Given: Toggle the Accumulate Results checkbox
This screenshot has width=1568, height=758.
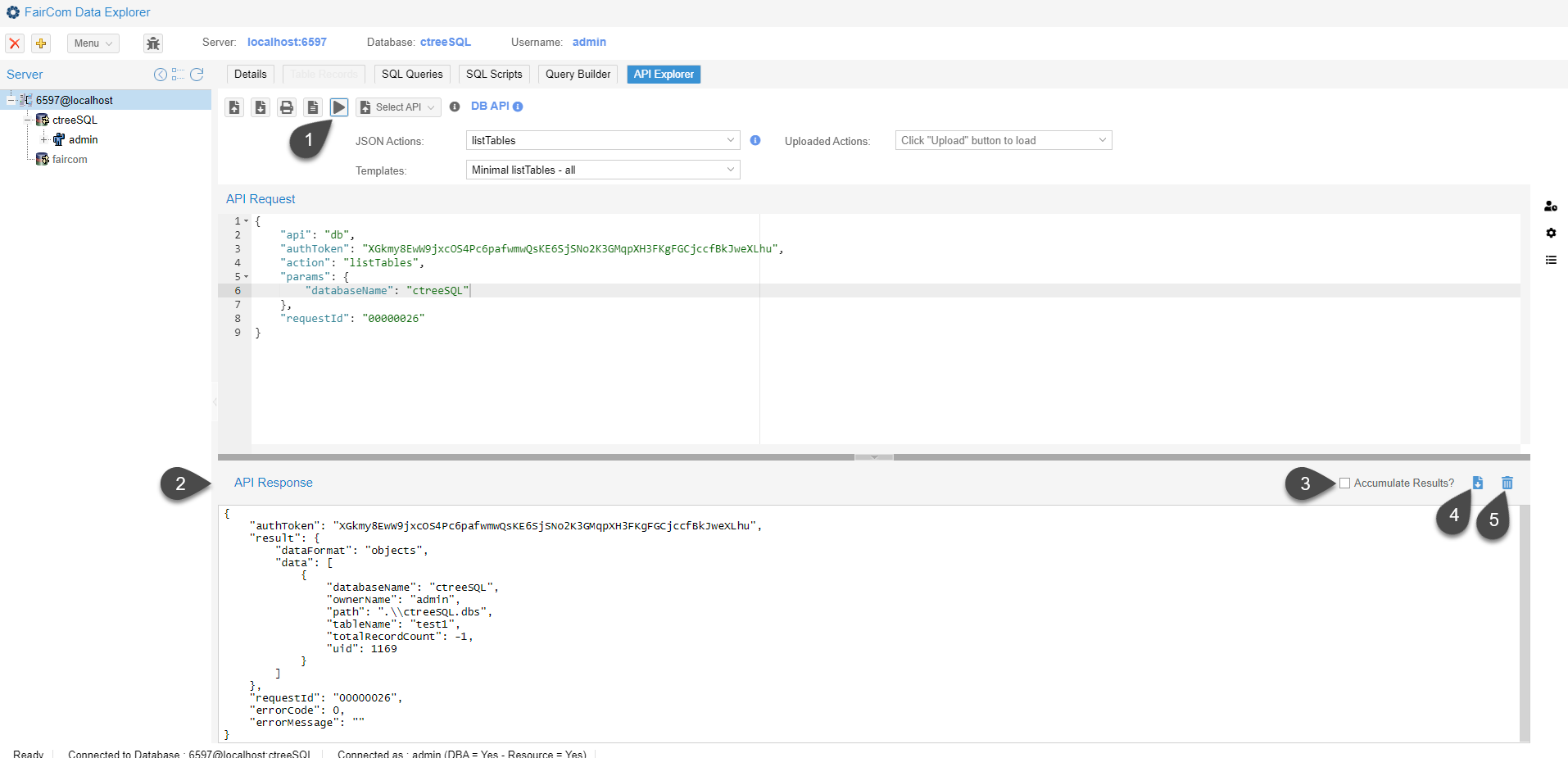Looking at the screenshot, I should pyautogui.click(x=1344, y=483).
